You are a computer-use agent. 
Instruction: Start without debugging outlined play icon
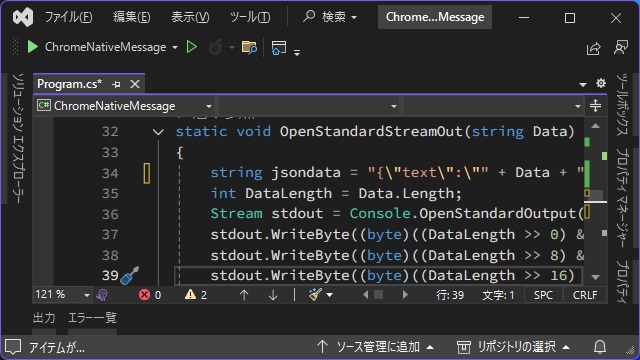[191, 47]
